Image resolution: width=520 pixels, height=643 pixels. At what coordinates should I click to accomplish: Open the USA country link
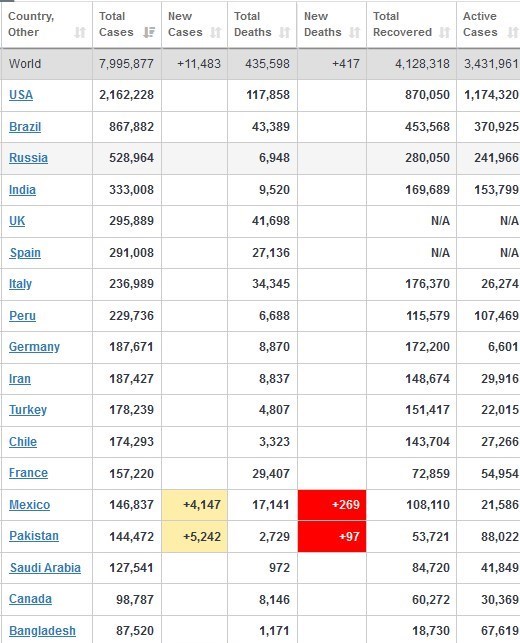tap(21, 95)
